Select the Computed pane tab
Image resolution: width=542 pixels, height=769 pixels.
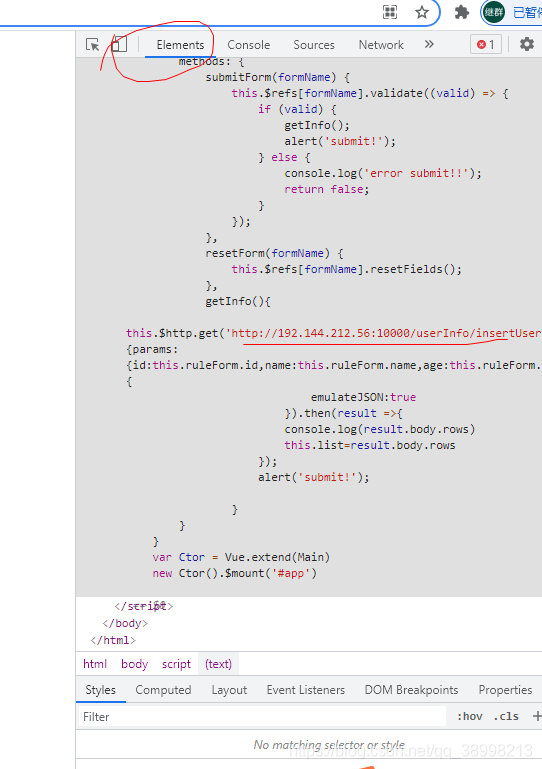coord(163,690)
